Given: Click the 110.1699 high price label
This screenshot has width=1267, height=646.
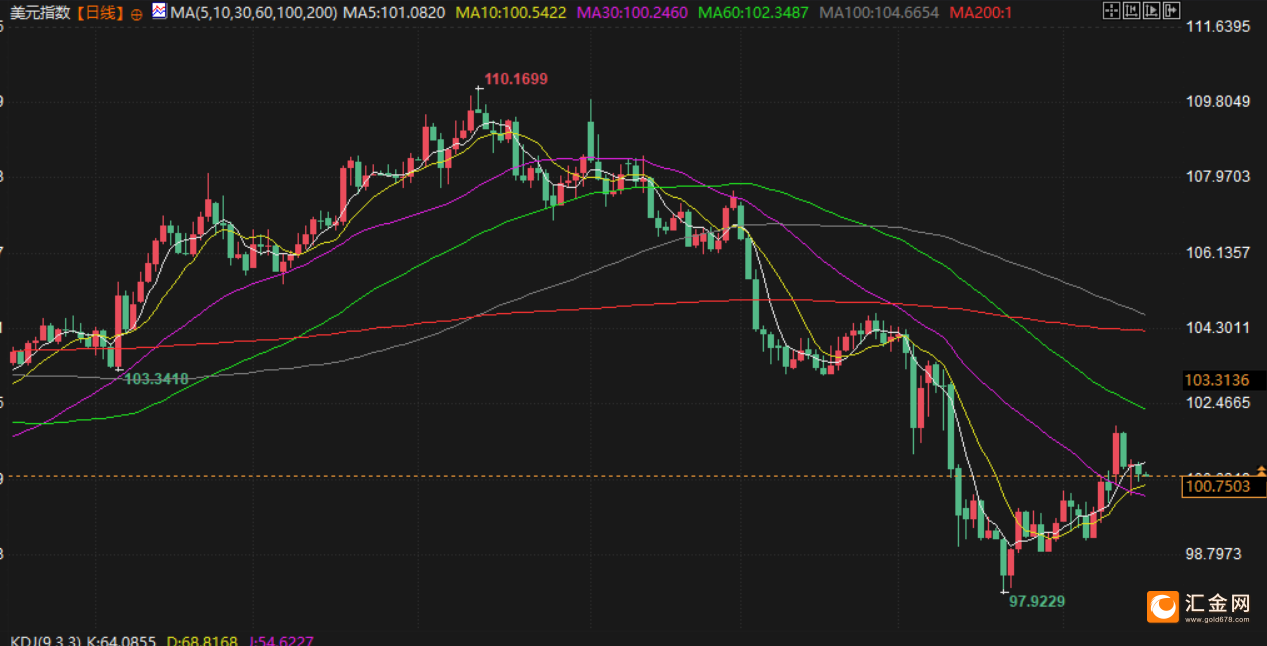Looking at the screenshot, I should (x=516, y=79).
